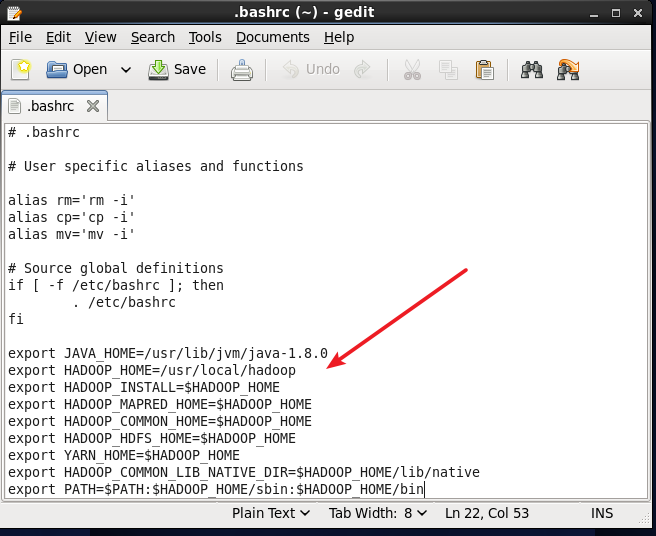Place cursor on the JAVA_HOME export line
656x536 pixels.
(168, 353)
